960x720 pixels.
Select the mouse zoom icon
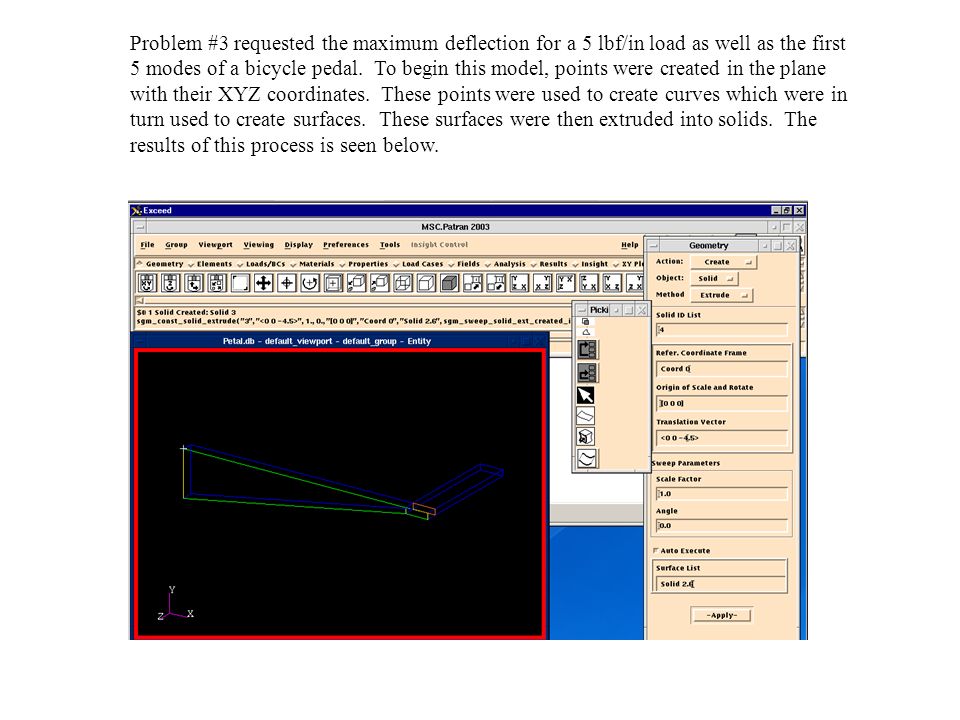tap(217, 283)
